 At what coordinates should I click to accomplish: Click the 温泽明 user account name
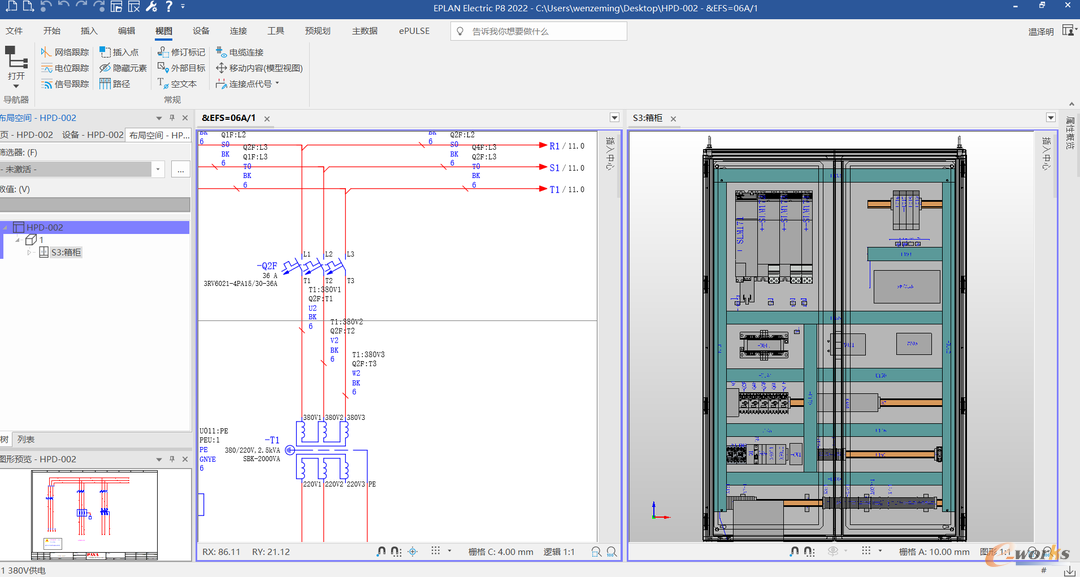(x=1041, y=32)
